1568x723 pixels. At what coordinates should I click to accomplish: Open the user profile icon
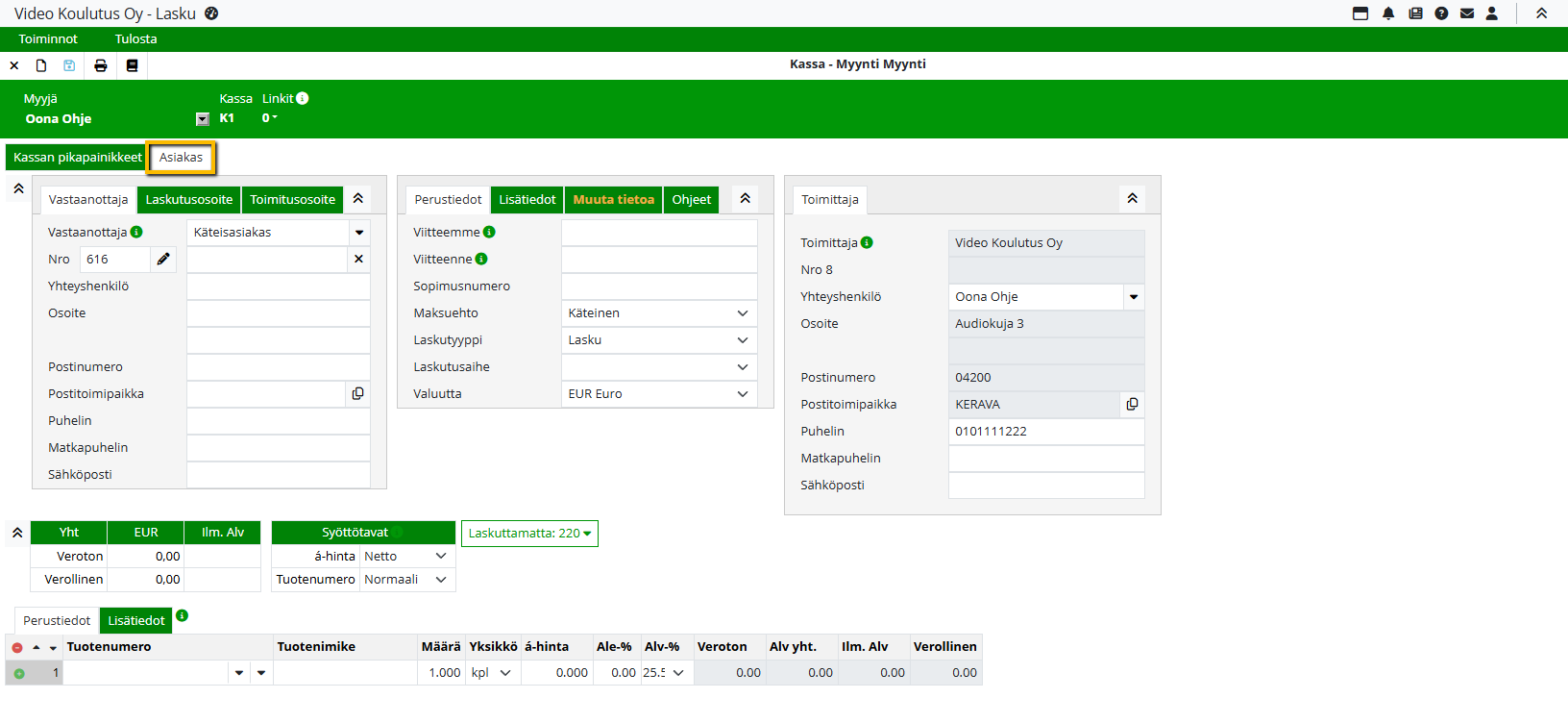point(1492,13)
